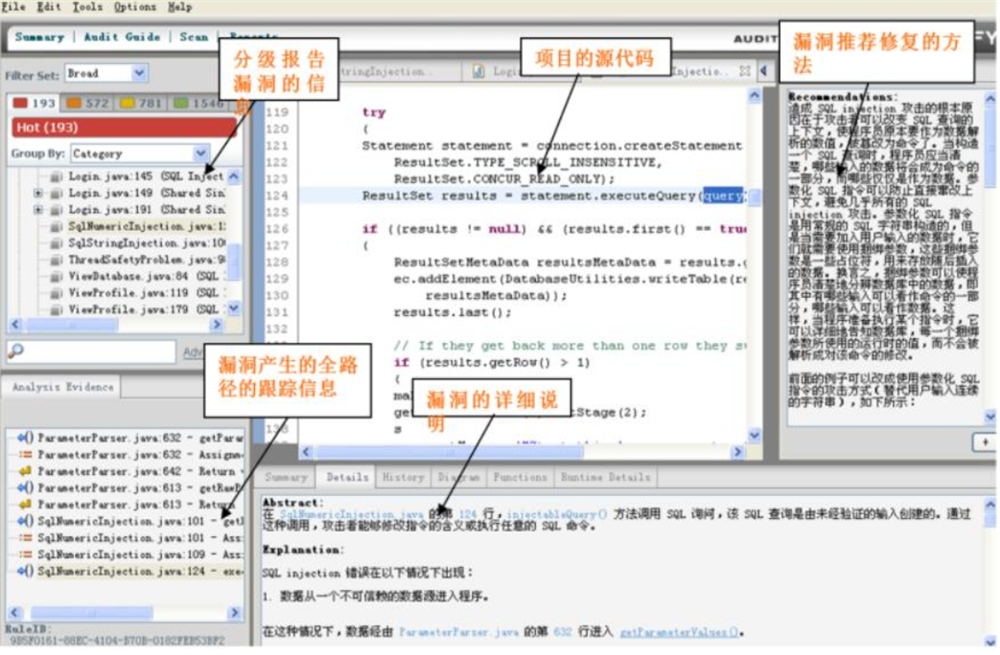Open the Edit menu
The image size is (1000, 655).
48,7
